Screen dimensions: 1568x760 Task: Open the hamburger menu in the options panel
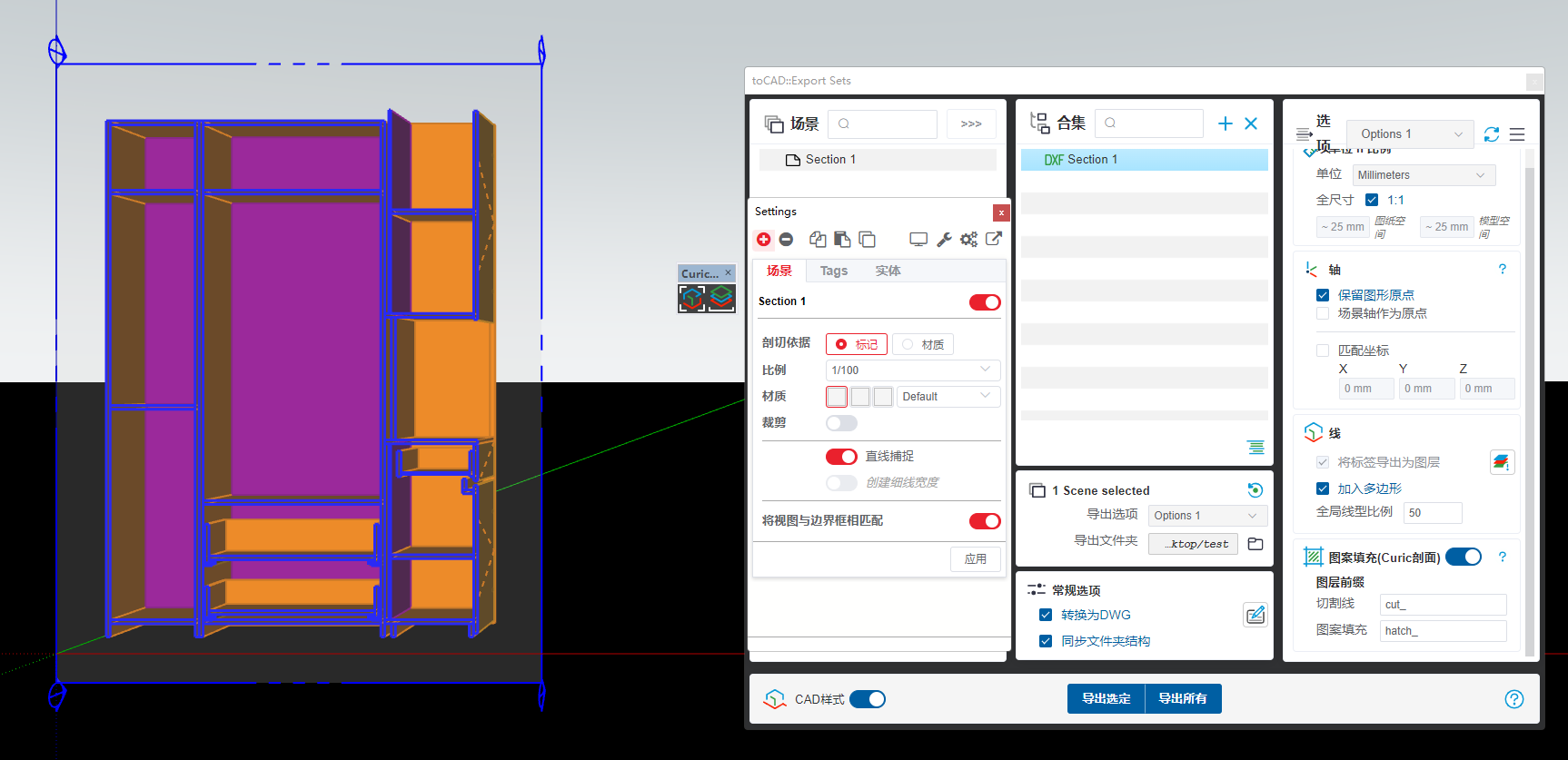pos(1517,134)
